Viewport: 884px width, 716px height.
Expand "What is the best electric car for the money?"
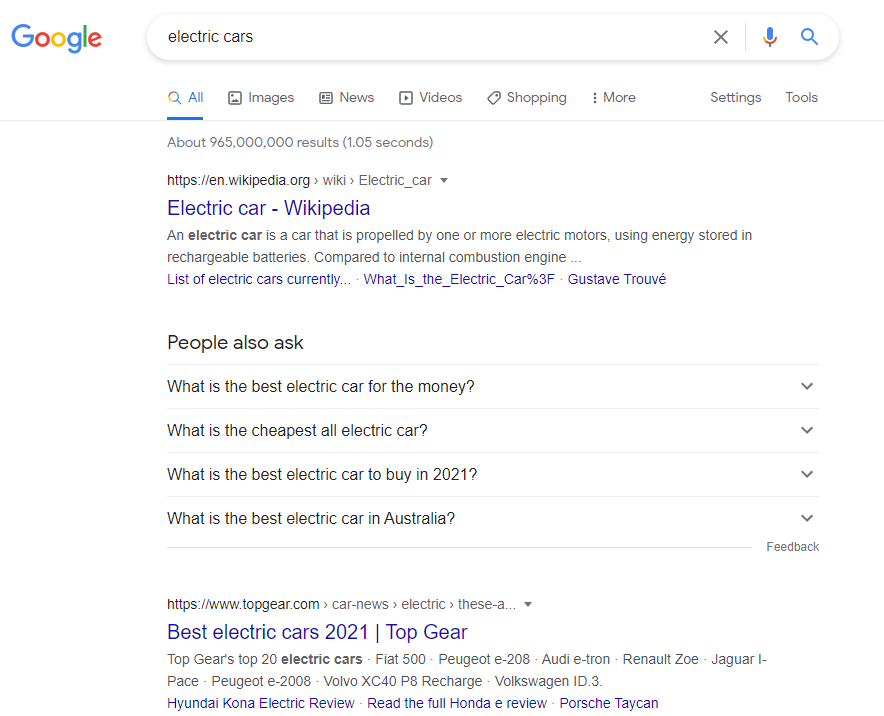point(807,386)
